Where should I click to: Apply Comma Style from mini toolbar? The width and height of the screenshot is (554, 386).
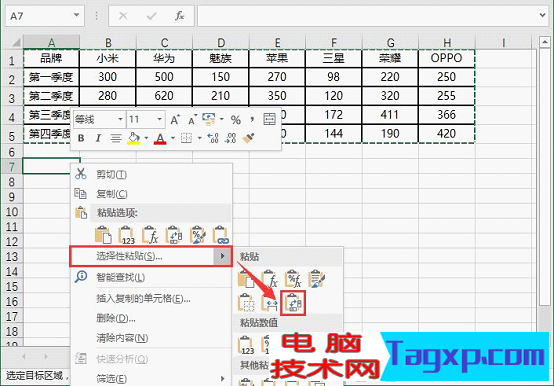click(x=252, y=120)
